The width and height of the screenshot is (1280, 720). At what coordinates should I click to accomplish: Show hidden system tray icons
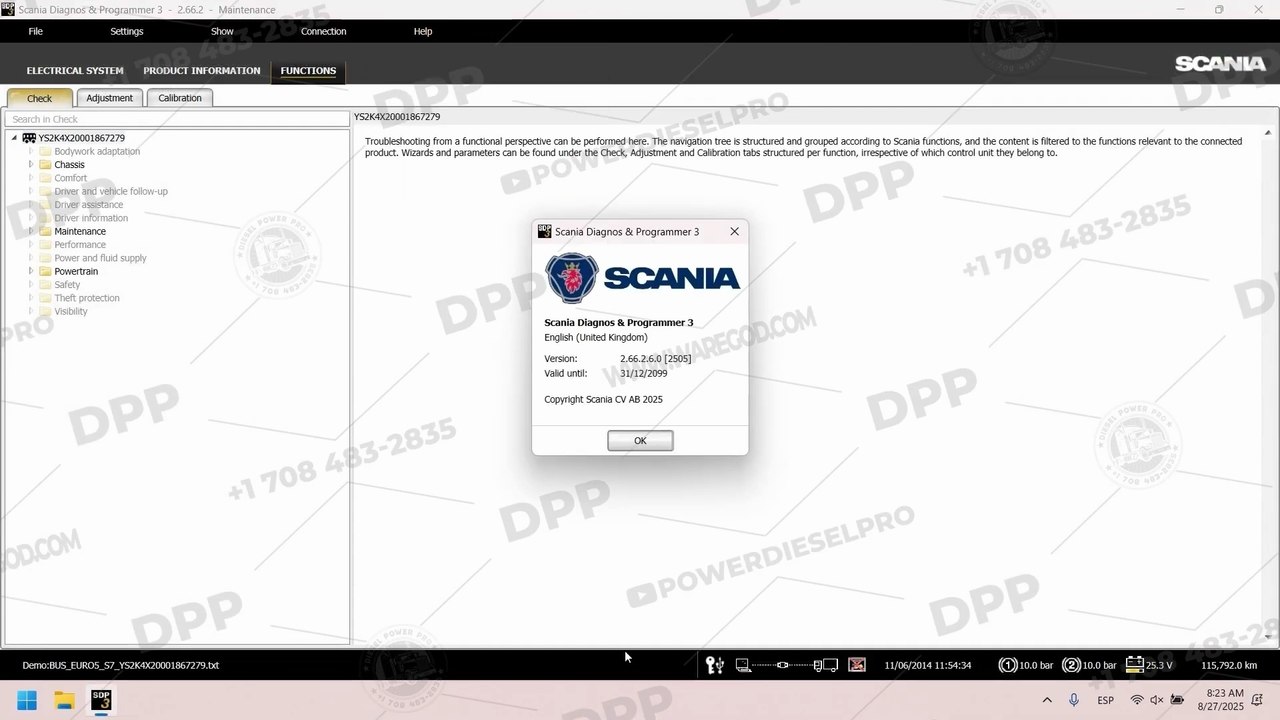pos(1047,700)
